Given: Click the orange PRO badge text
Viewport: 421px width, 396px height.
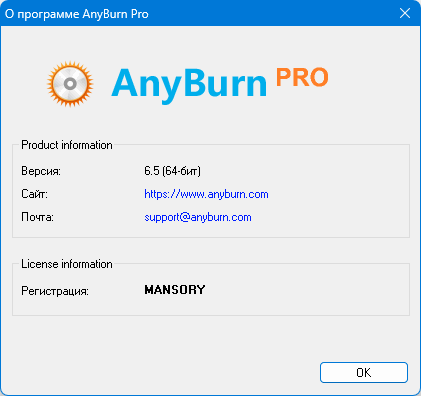Looking at the screenshot, I should point(302,77).
